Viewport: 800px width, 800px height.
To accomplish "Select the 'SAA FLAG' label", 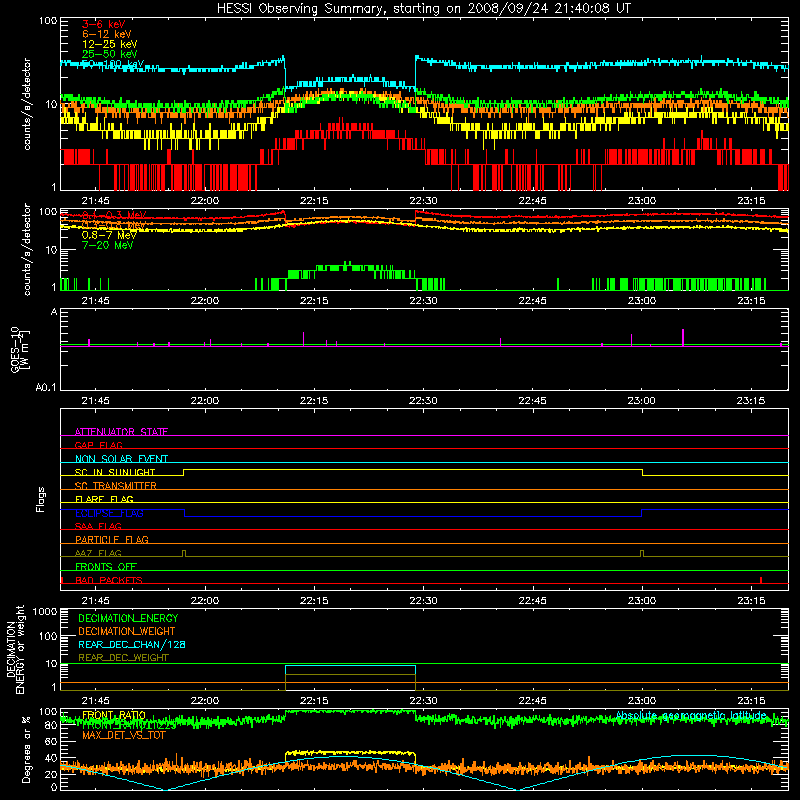I will coord(98,526).
